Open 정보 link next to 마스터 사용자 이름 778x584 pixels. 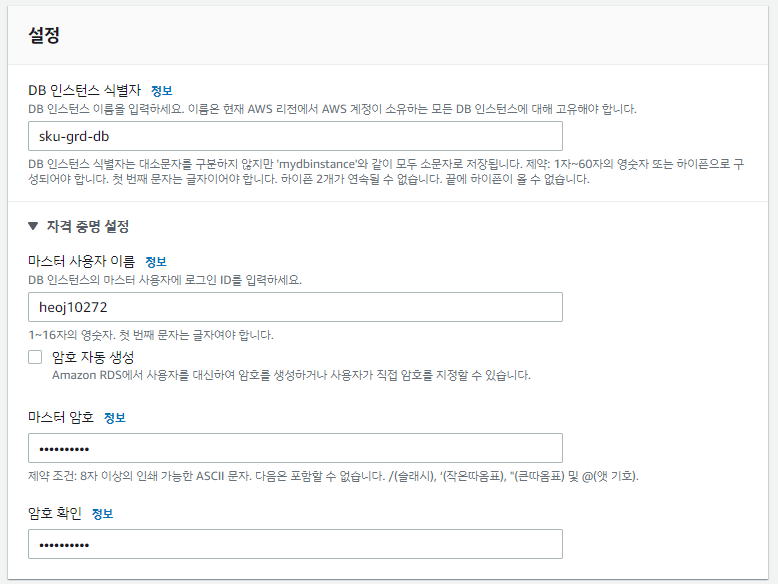(156, 261)
